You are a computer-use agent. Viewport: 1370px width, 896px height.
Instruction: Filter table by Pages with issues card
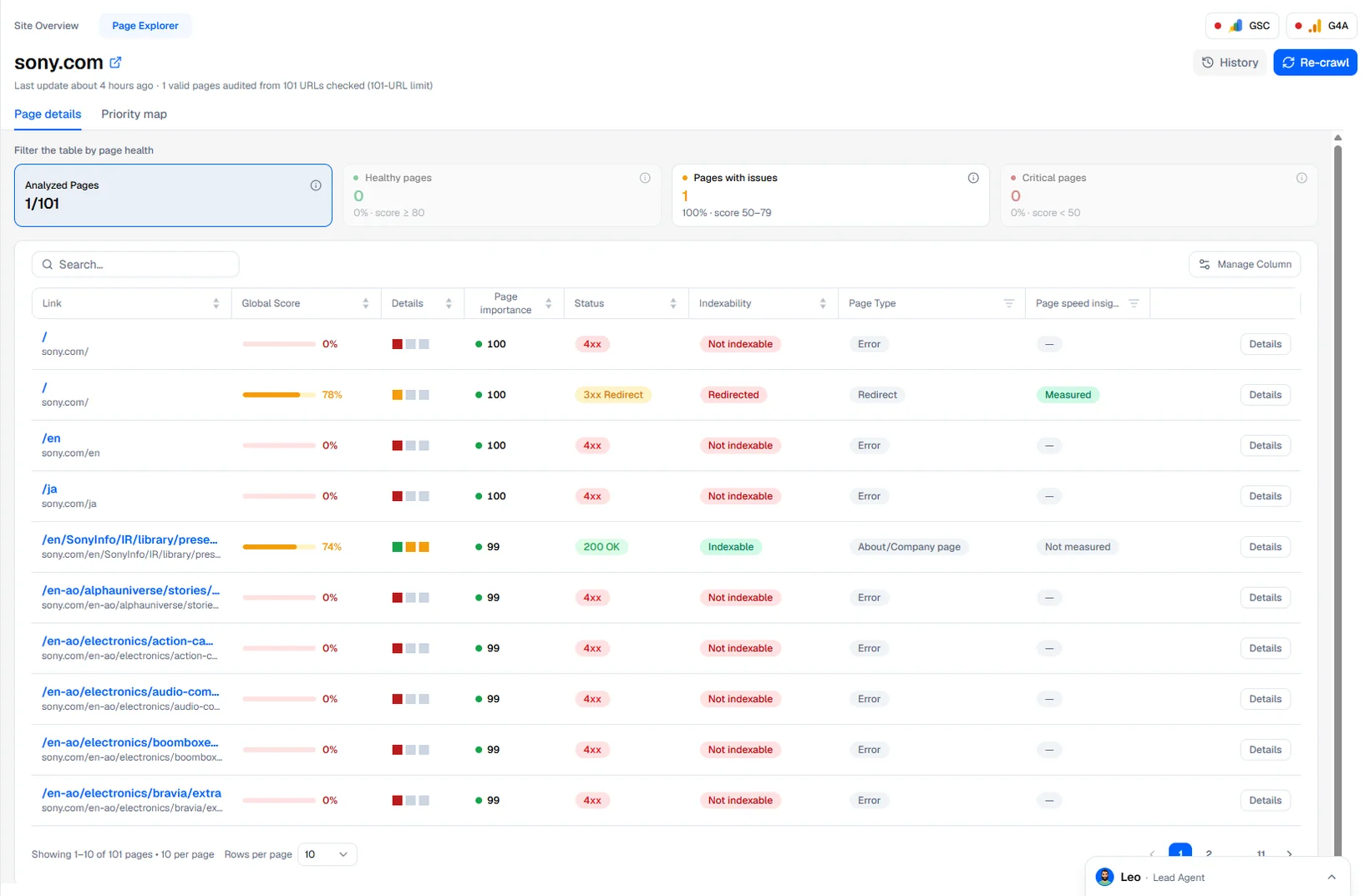830,195
